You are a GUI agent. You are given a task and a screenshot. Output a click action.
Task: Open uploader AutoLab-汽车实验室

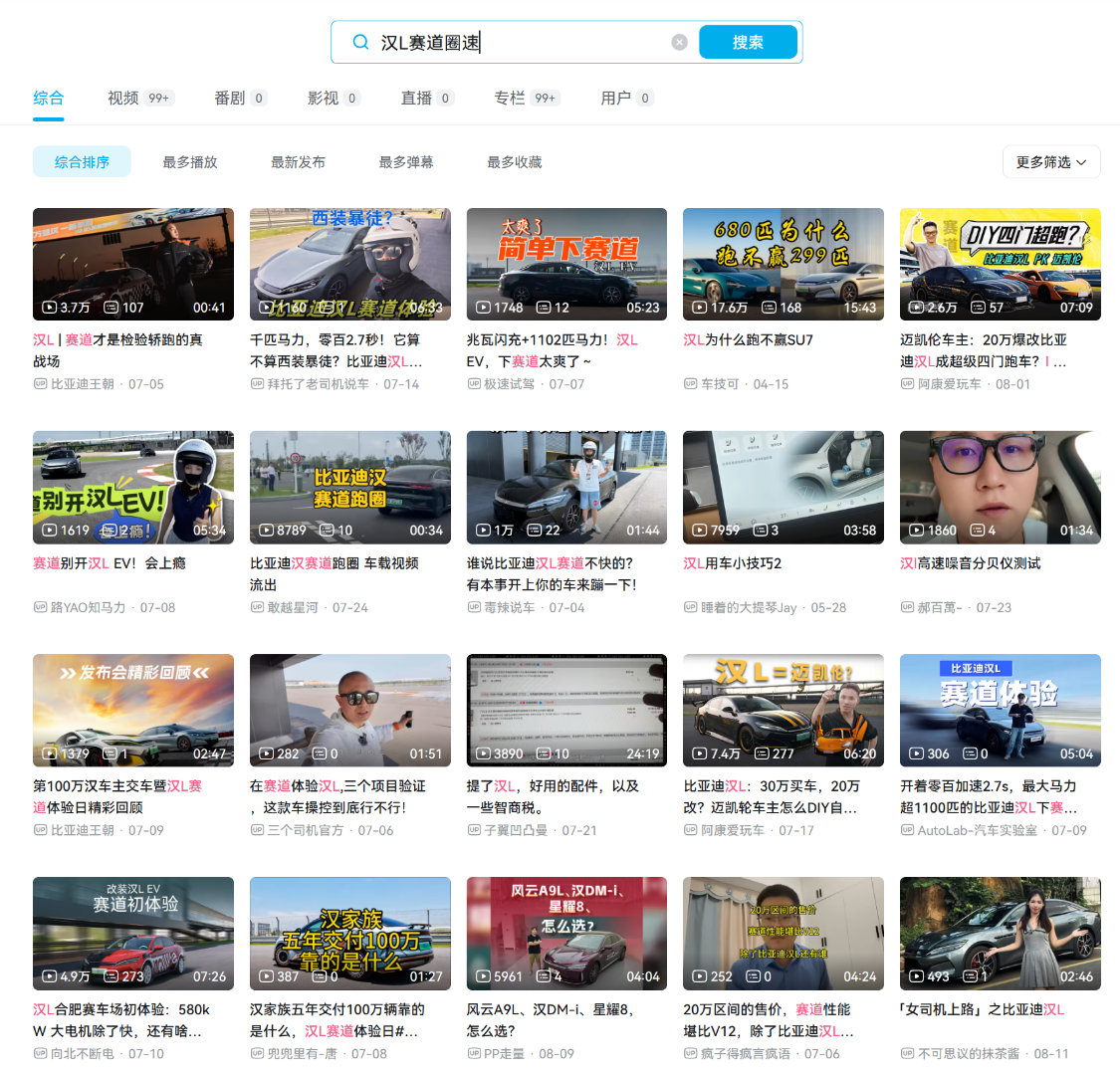(x=978, y=831)
